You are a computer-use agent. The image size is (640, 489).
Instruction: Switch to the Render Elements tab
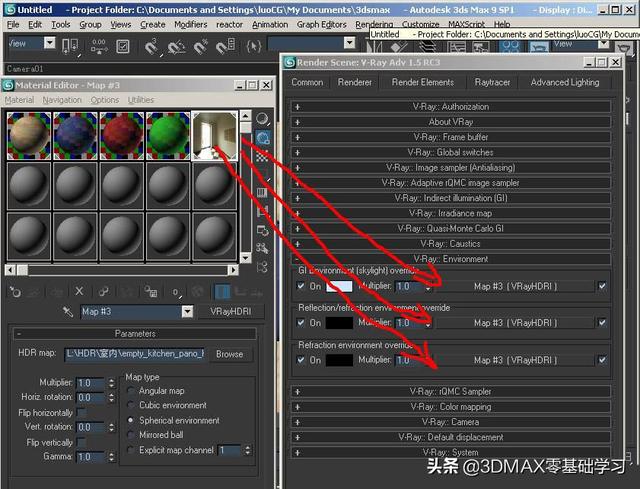click(x=423, y=82)
